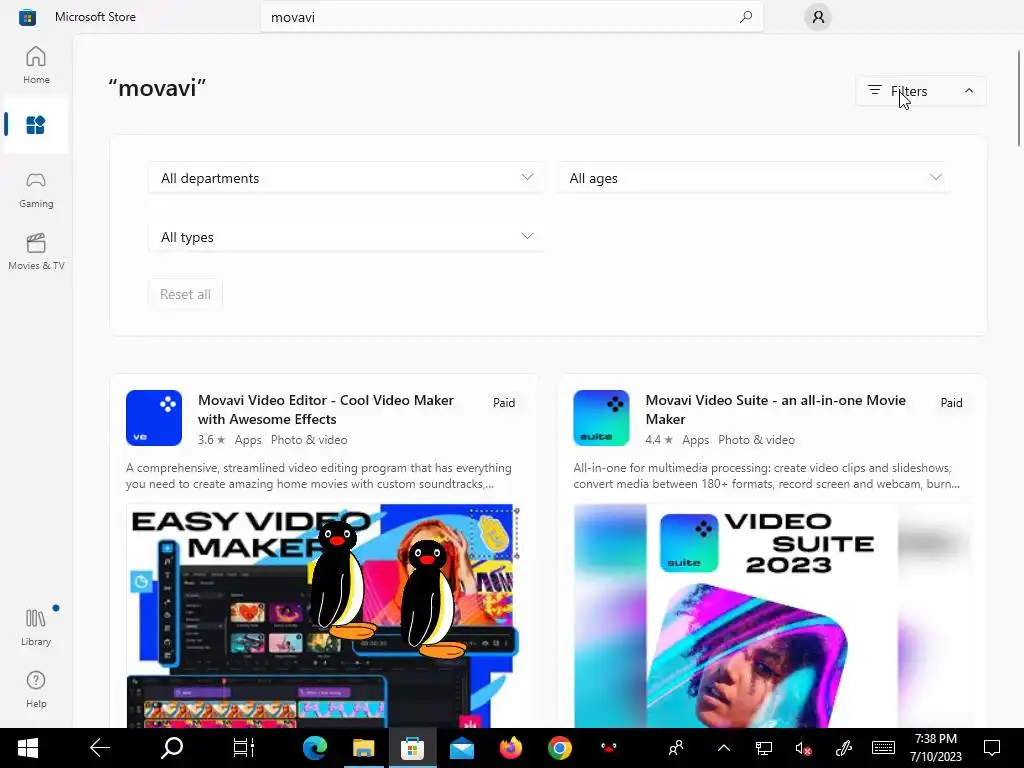This screenshot has height=768, width=1024.
Task: Click the search magnifier icon in search box
Action: click(746, 17)
